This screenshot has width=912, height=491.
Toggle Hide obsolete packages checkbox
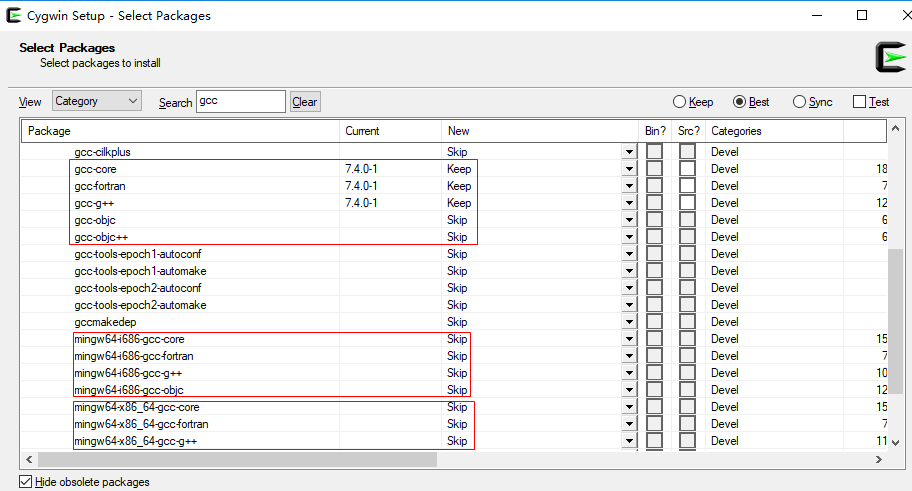tap(26, 482)
